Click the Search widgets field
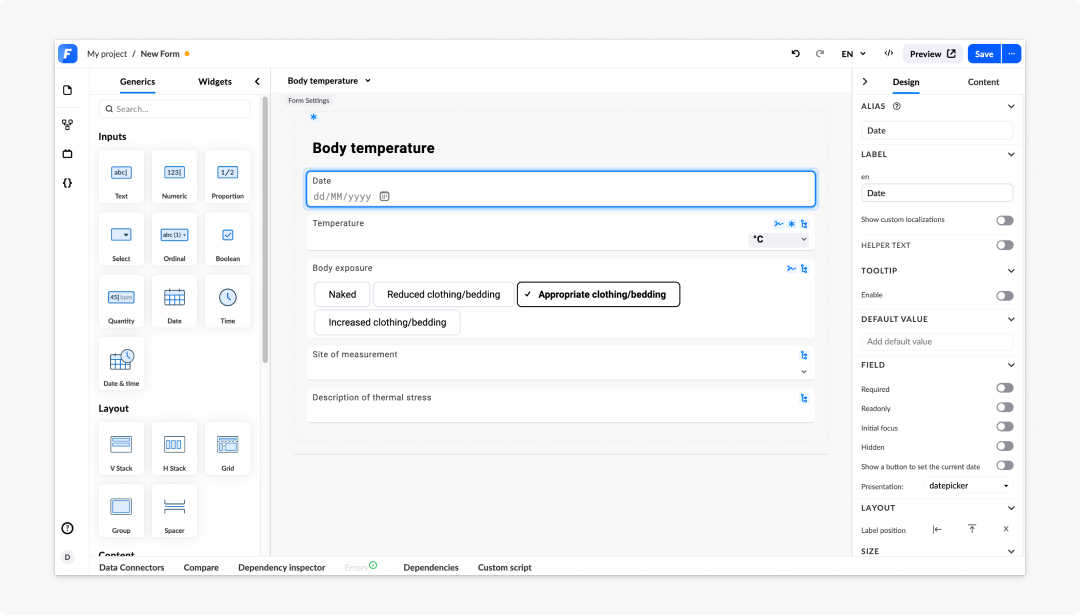 click(175, 109)
